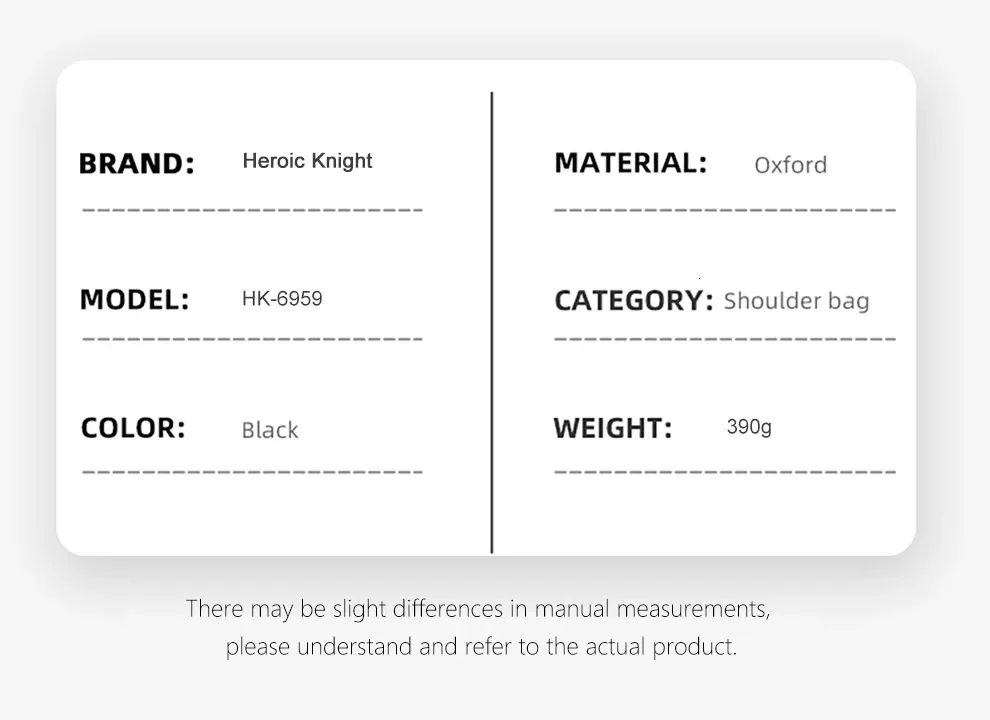Click the COLOR label
This screenshot has height=720, width=990.
[x=133, y=428]
